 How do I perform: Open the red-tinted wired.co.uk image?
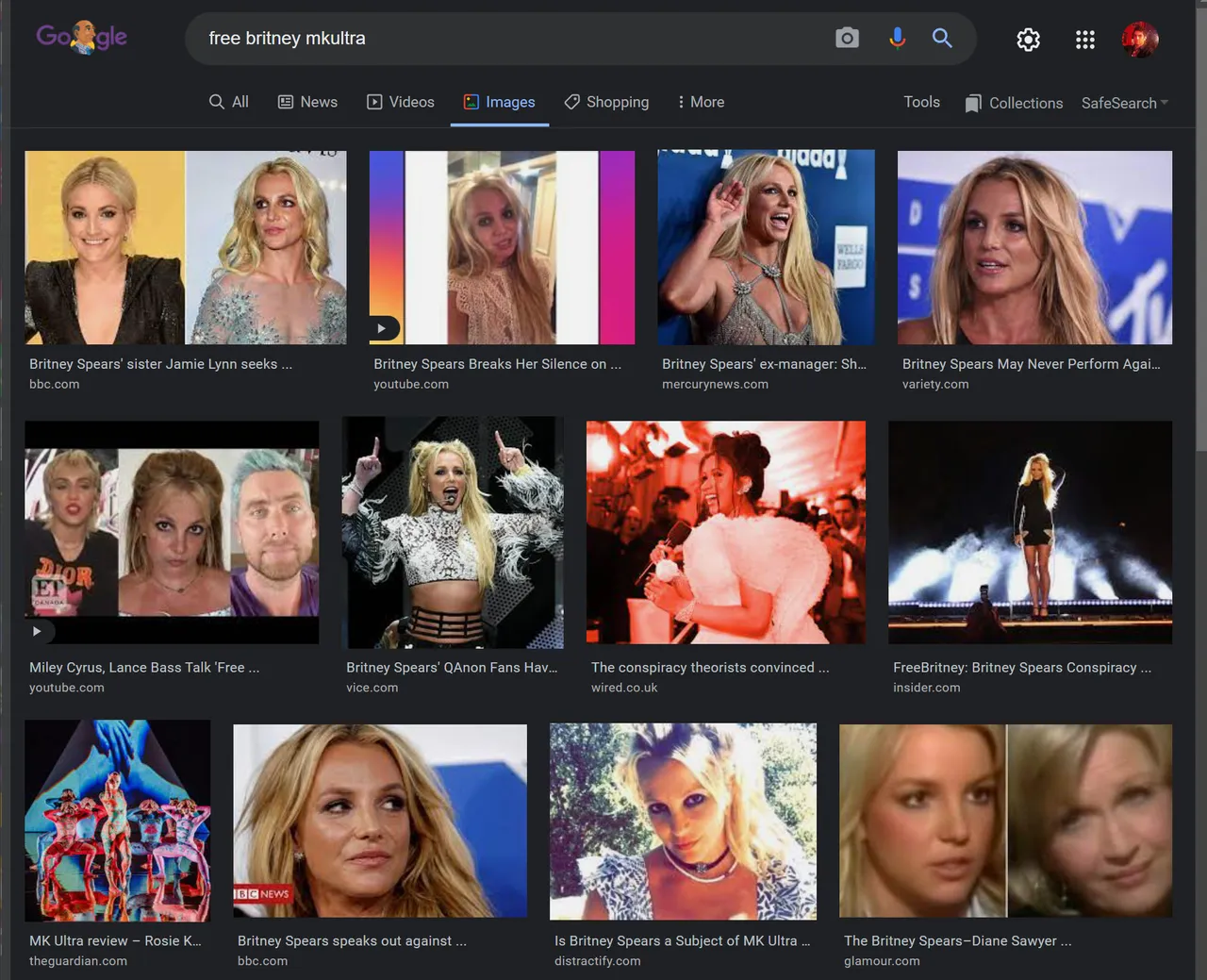click(x=726, y=533)
